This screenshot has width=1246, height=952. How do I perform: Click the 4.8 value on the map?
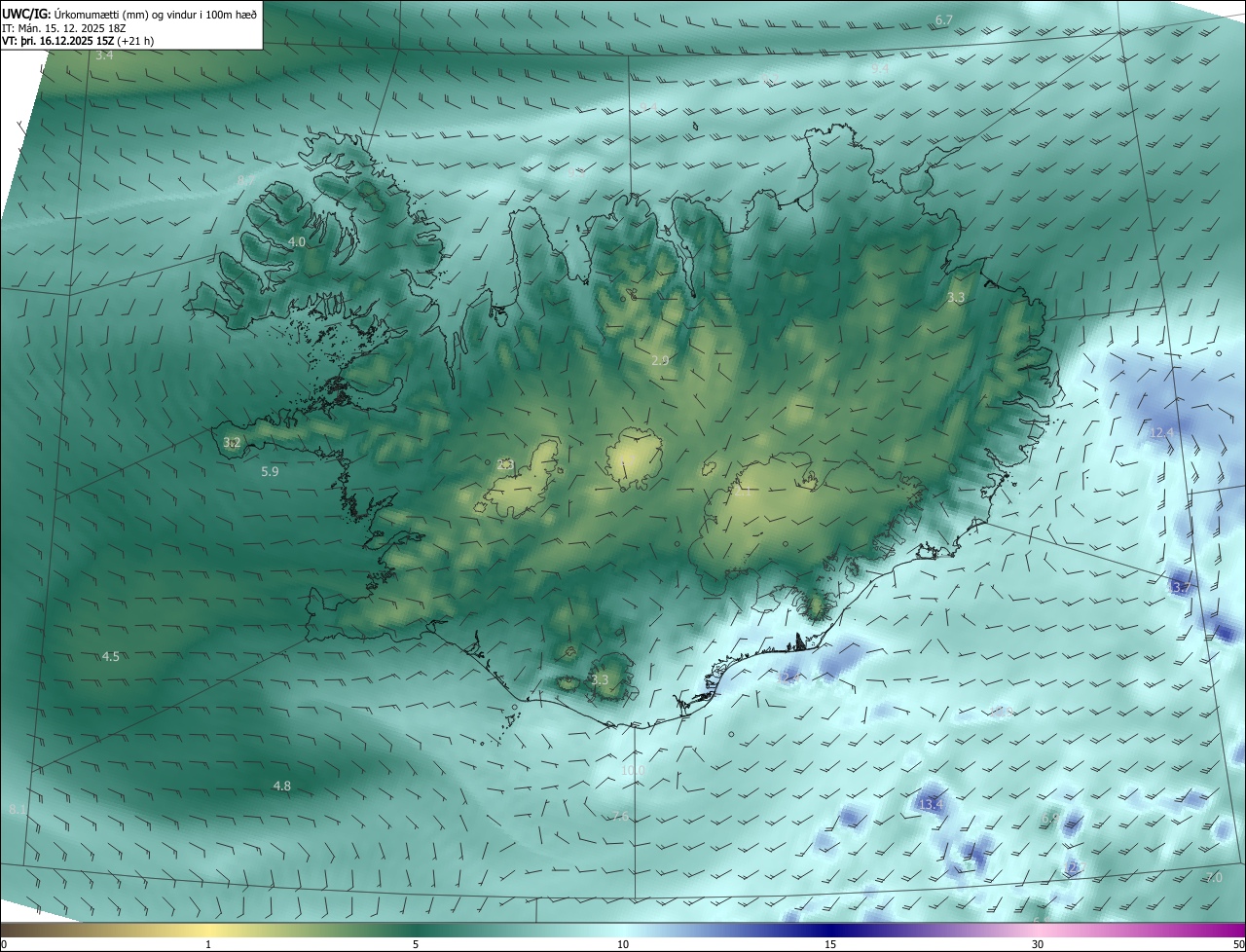click(x=282, y=787)
